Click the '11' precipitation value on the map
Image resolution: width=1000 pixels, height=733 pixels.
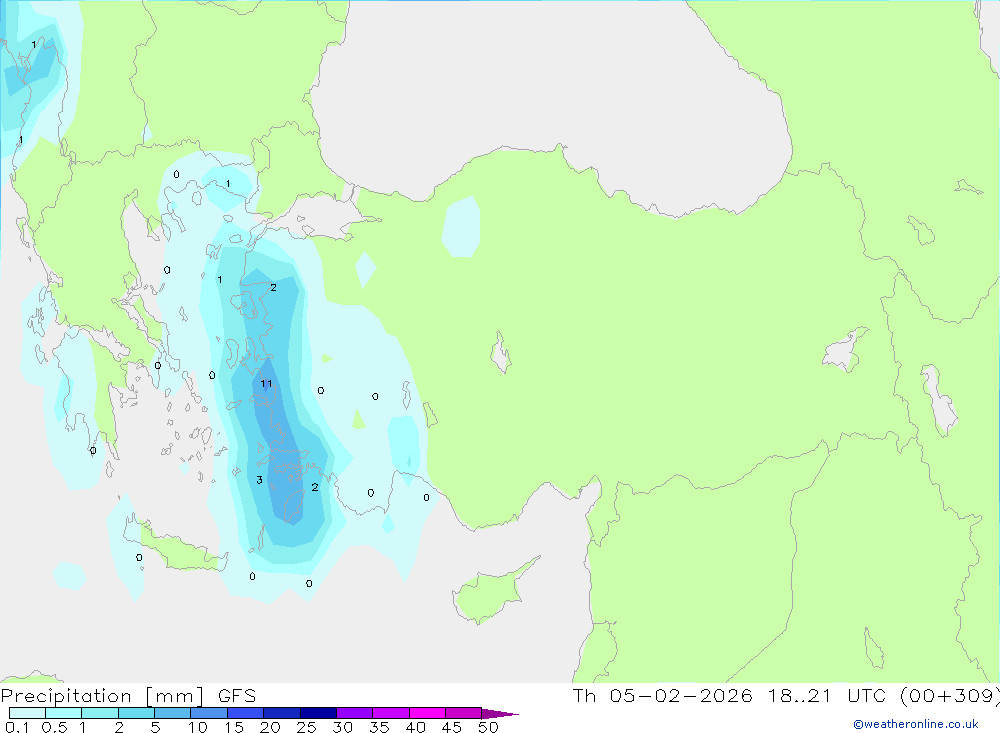pyautogui.click(x=266, y=383)
